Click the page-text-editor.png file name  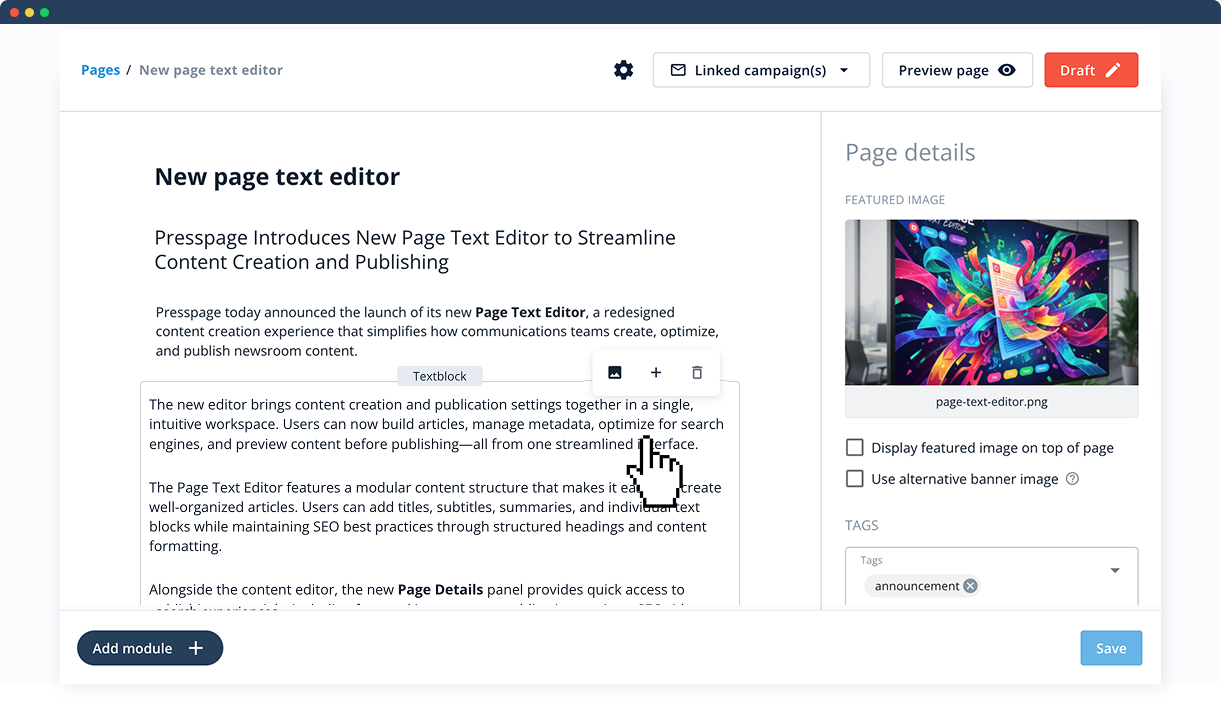tap(991, 402)
